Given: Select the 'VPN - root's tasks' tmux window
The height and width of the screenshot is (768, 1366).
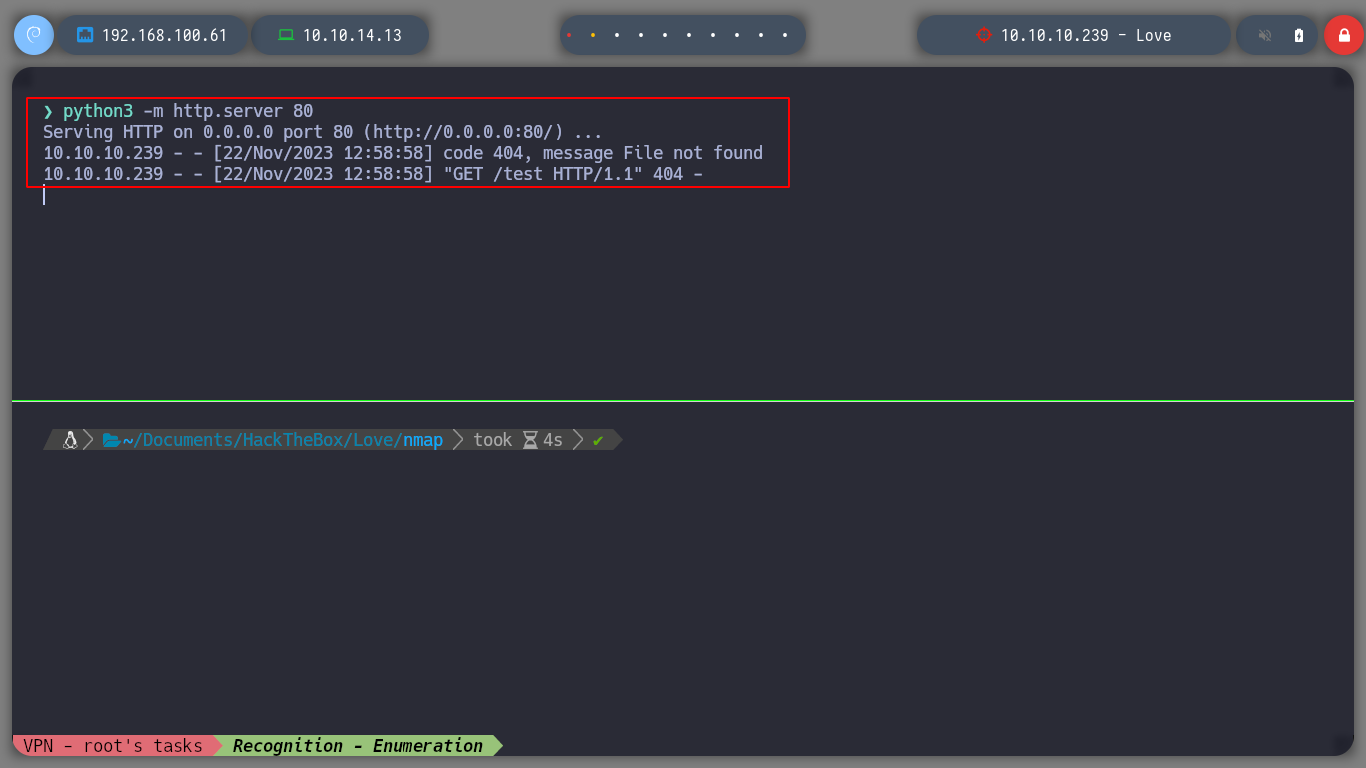Looking at the screenshot, I should pos(113,746).
